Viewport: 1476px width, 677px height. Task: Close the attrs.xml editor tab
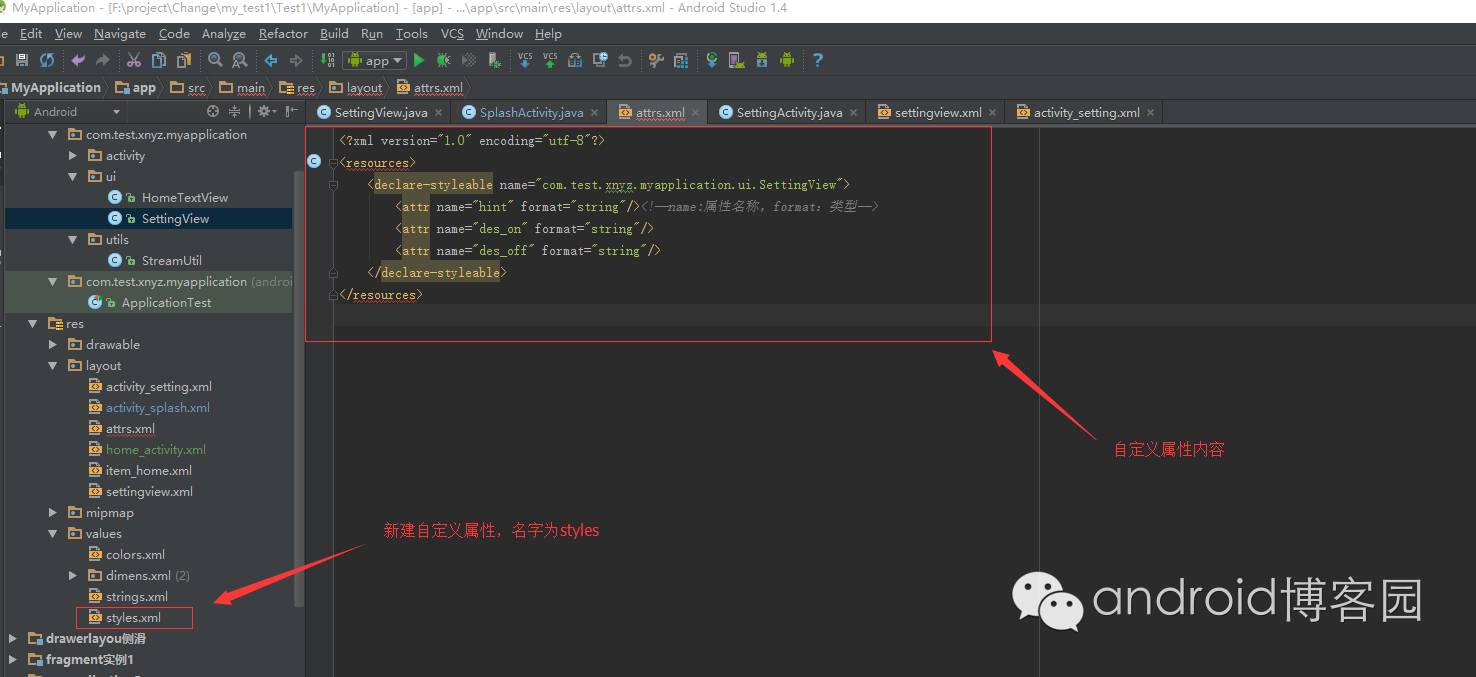coord(695,113)
